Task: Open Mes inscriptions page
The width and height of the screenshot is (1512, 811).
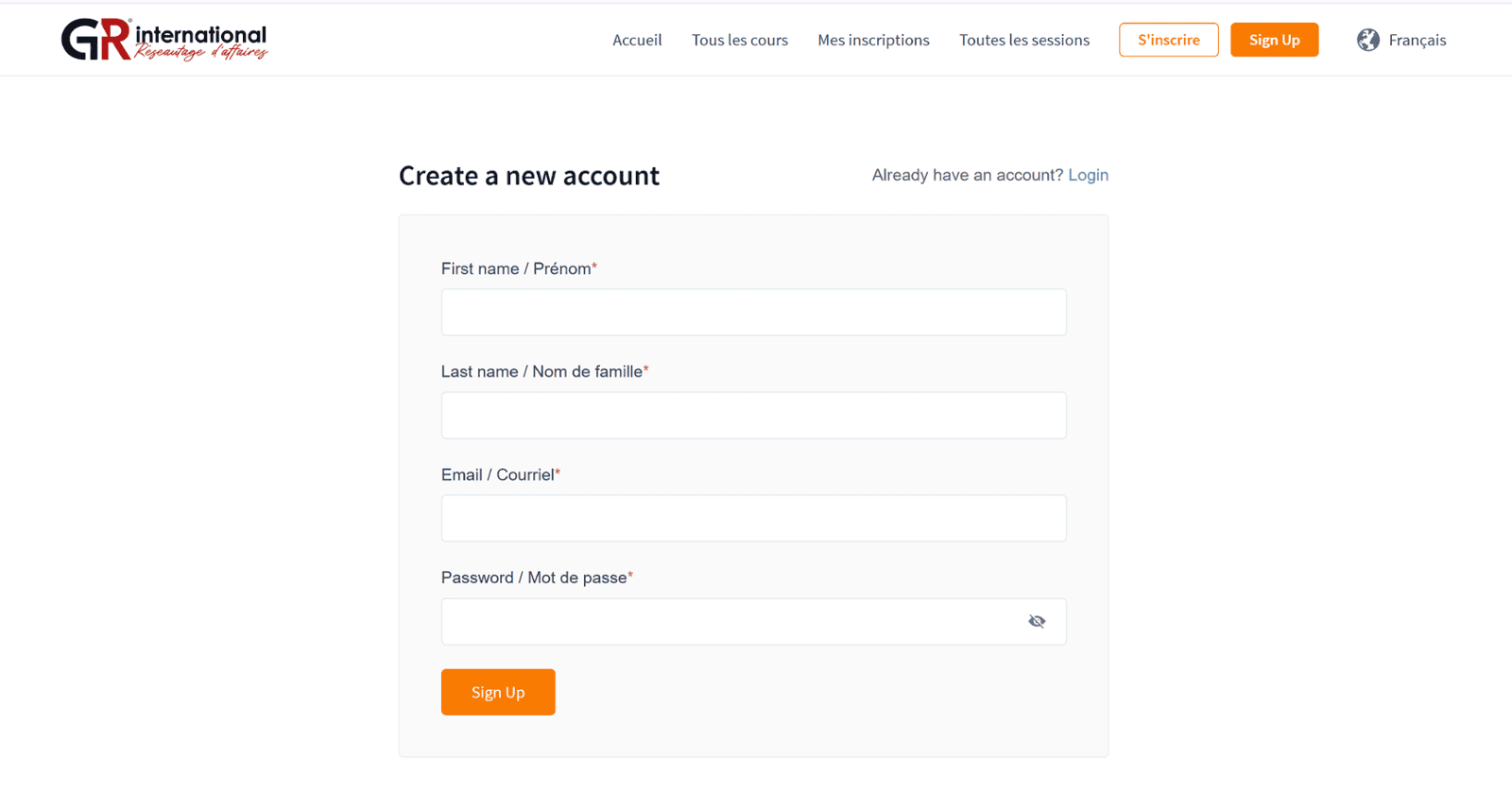Action: (873, 40)
